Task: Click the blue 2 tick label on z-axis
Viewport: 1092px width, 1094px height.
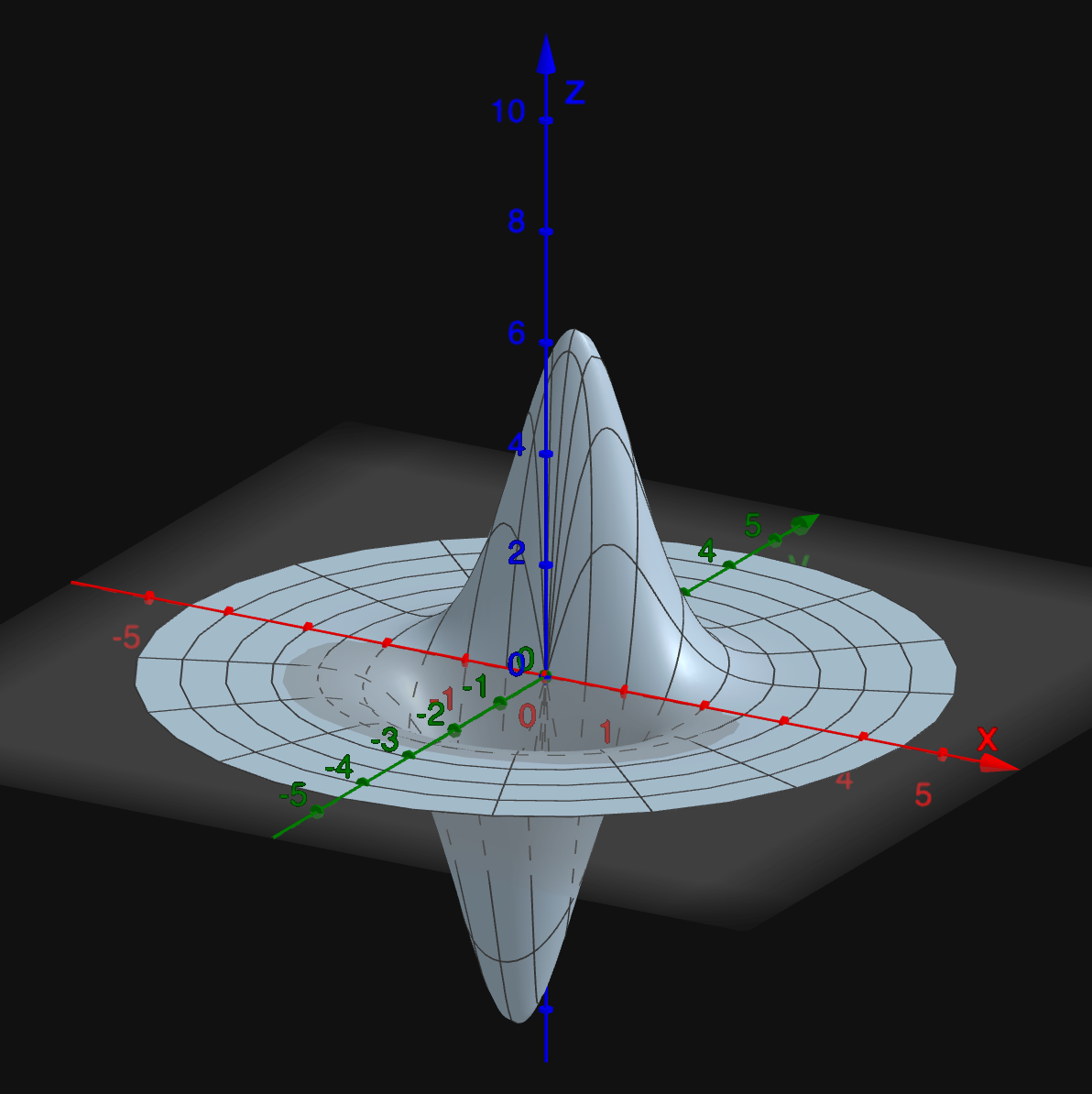Action: point(517,553)
